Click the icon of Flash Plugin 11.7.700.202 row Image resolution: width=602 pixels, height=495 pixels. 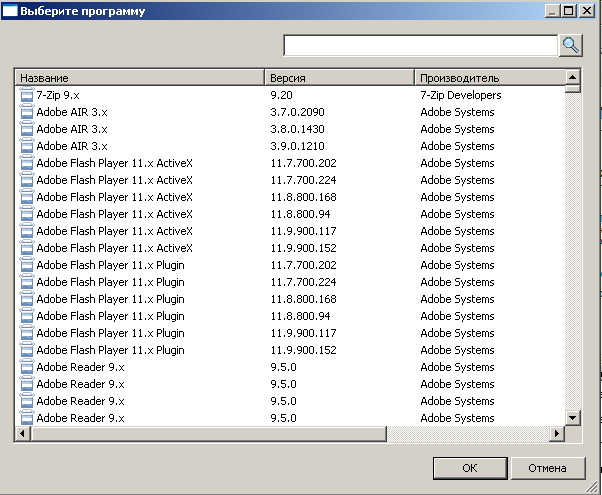click(x=26, y=265)
